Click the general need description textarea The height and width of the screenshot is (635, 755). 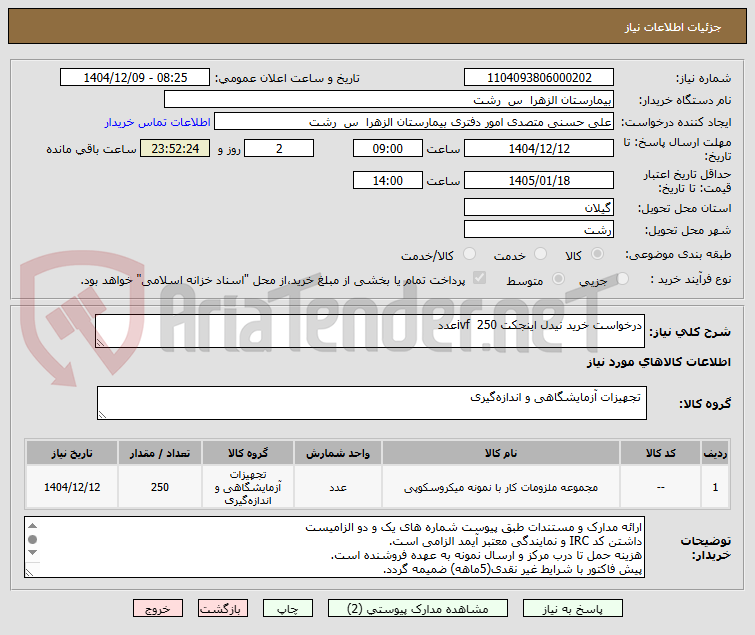pos(370,331)
